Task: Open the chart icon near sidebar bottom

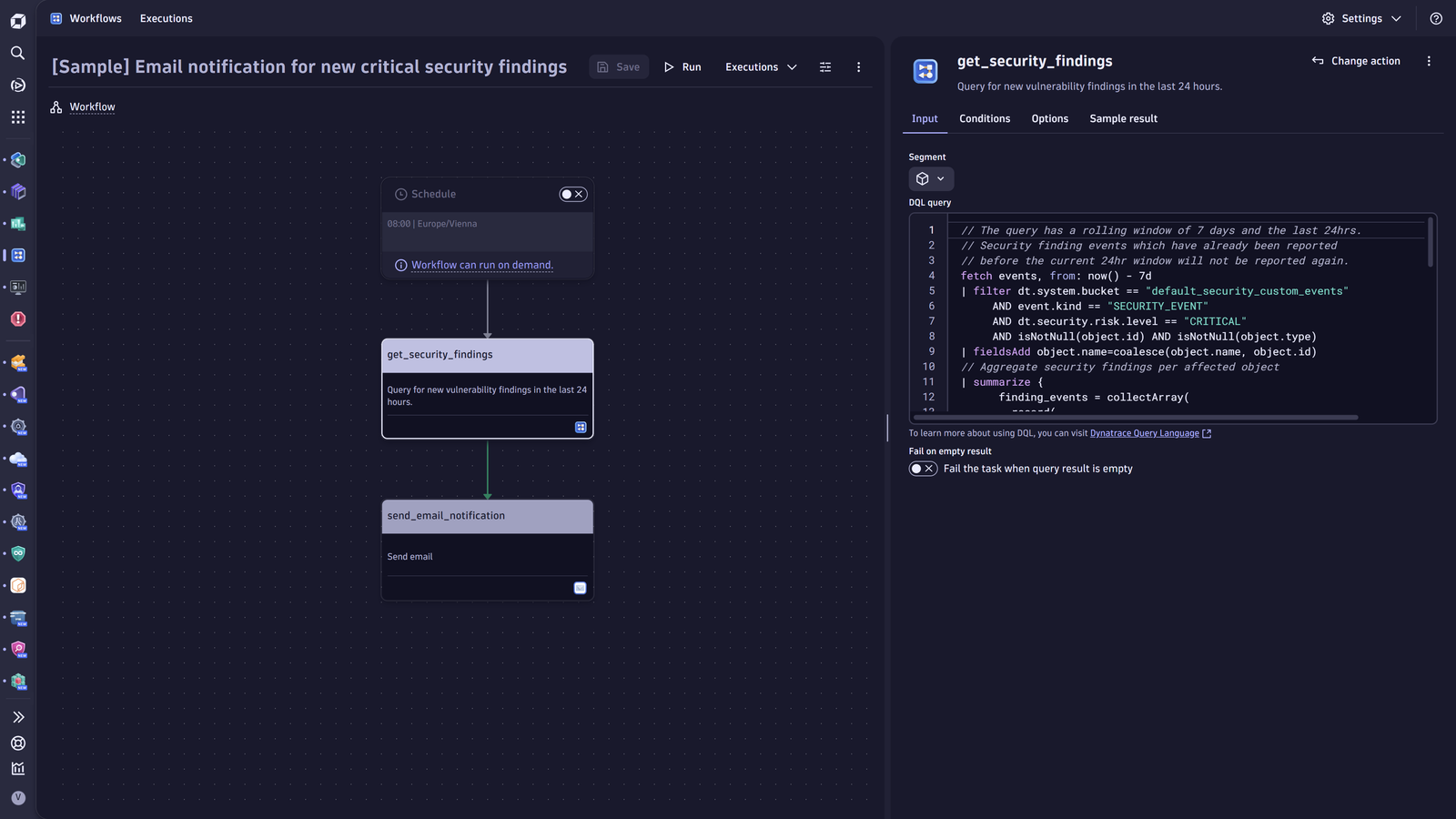Action: (18, 769)
